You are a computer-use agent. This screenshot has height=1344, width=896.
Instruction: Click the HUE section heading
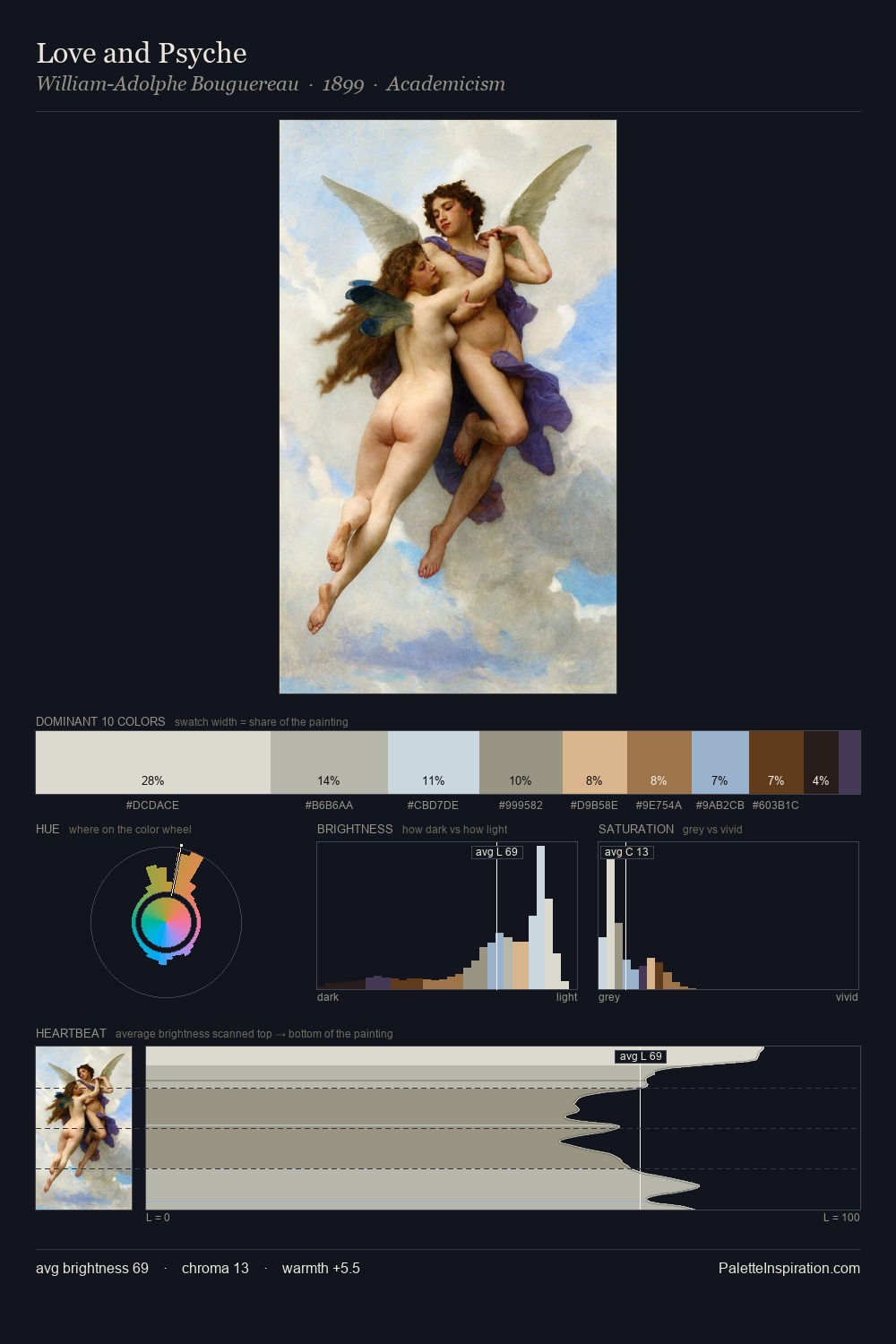click(x=47, y=829)
